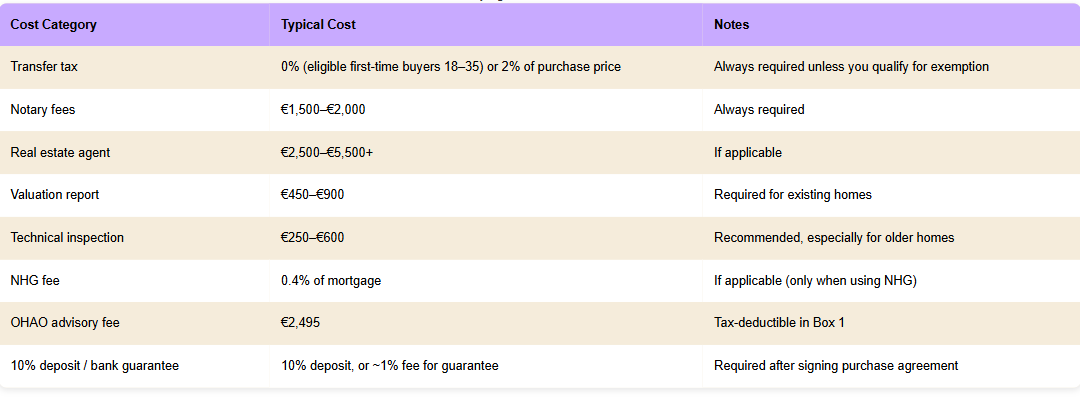Click the Cost Category column header
This screenshot has height=403, width=1080.
tap(53, 25)
